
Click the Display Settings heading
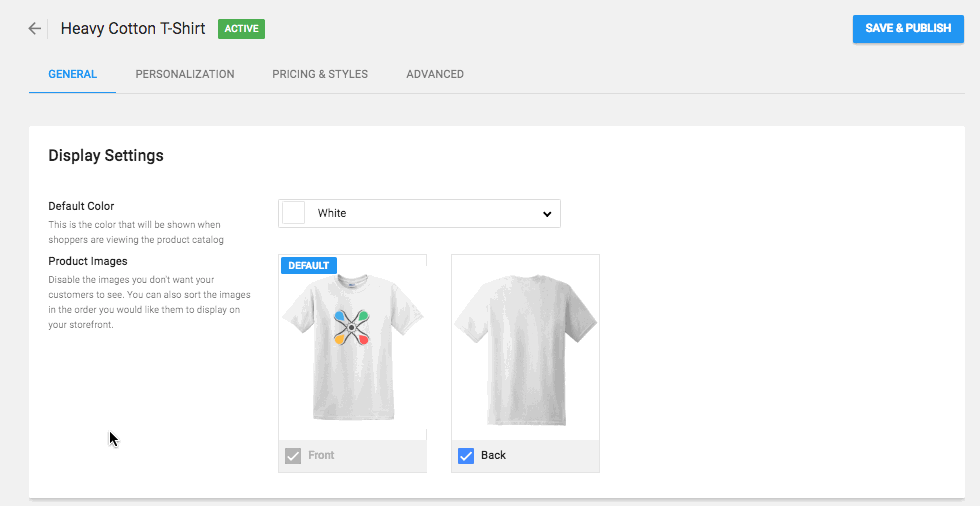pyautogui.click(x=106, y=156)
